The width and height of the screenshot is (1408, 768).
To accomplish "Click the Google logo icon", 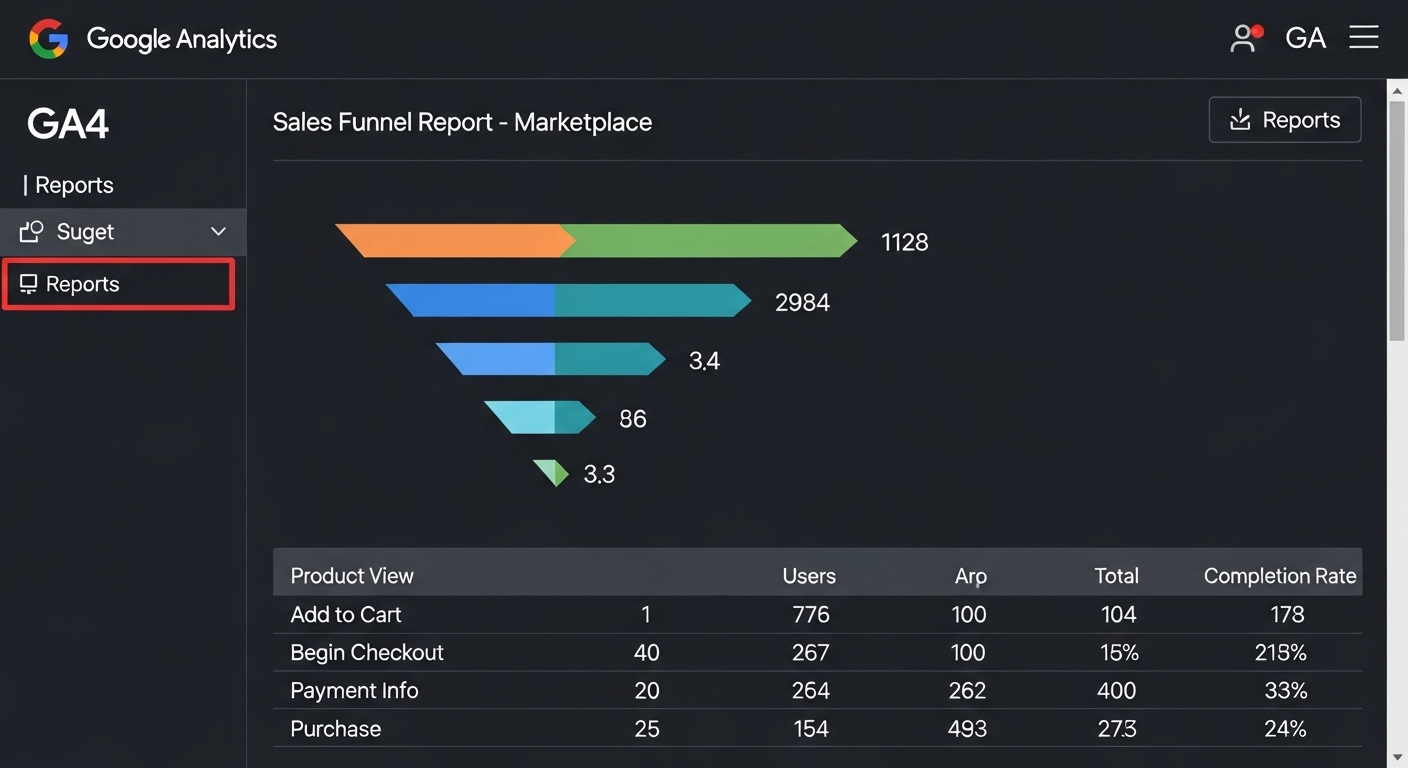I will point(48,39).
